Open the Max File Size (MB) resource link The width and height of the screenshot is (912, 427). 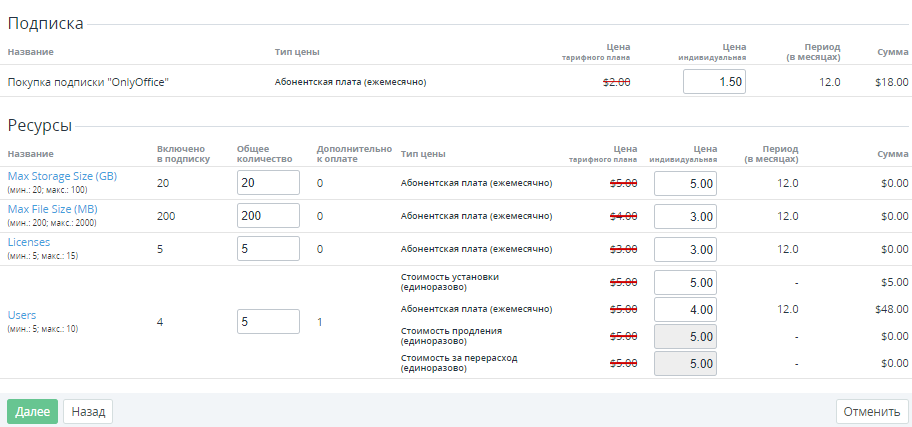coord(52,209)
